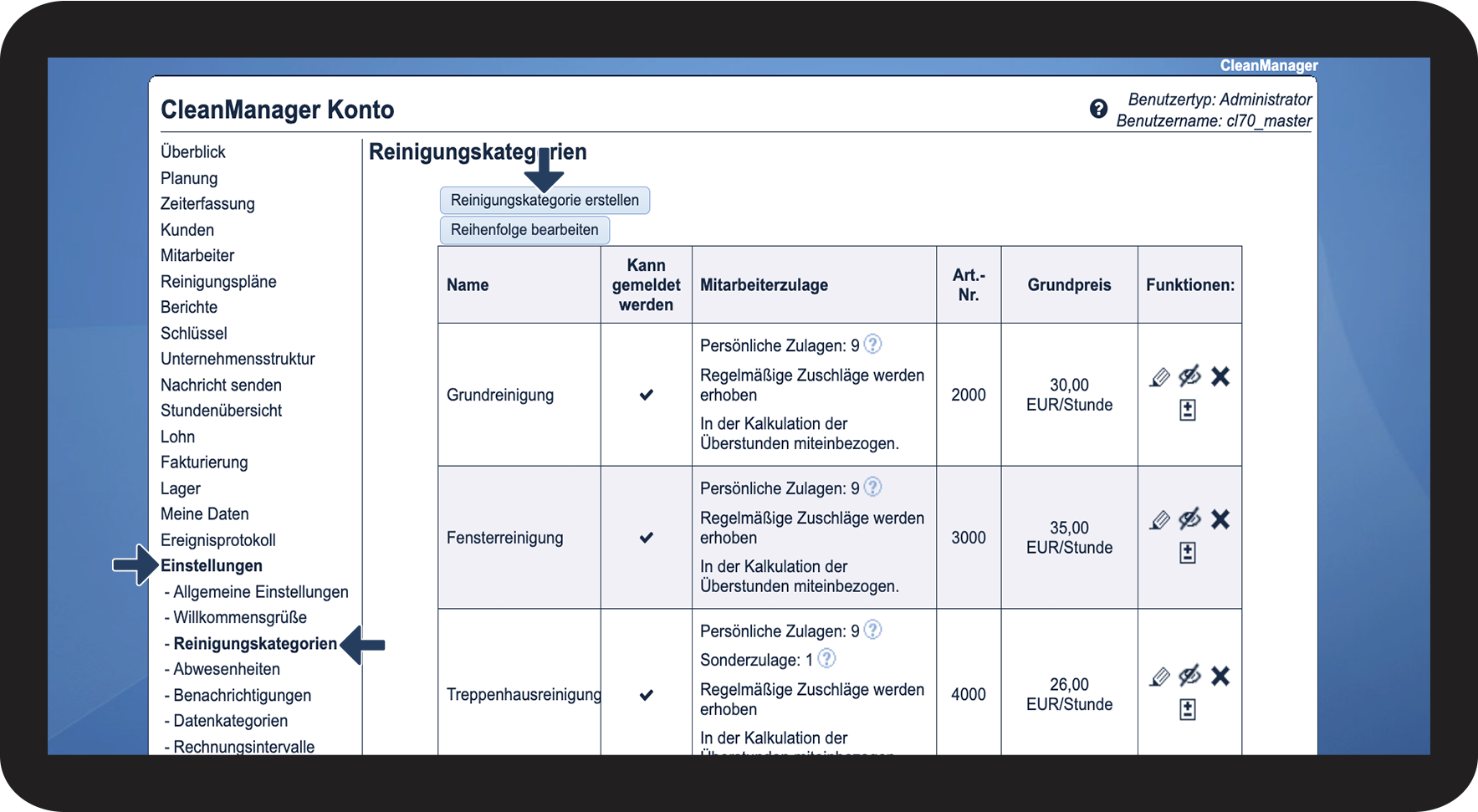This screenshot has height=812, width=1478.
Task: Open Treppenhausreinigung's document icon
Action: [1188, 710]
